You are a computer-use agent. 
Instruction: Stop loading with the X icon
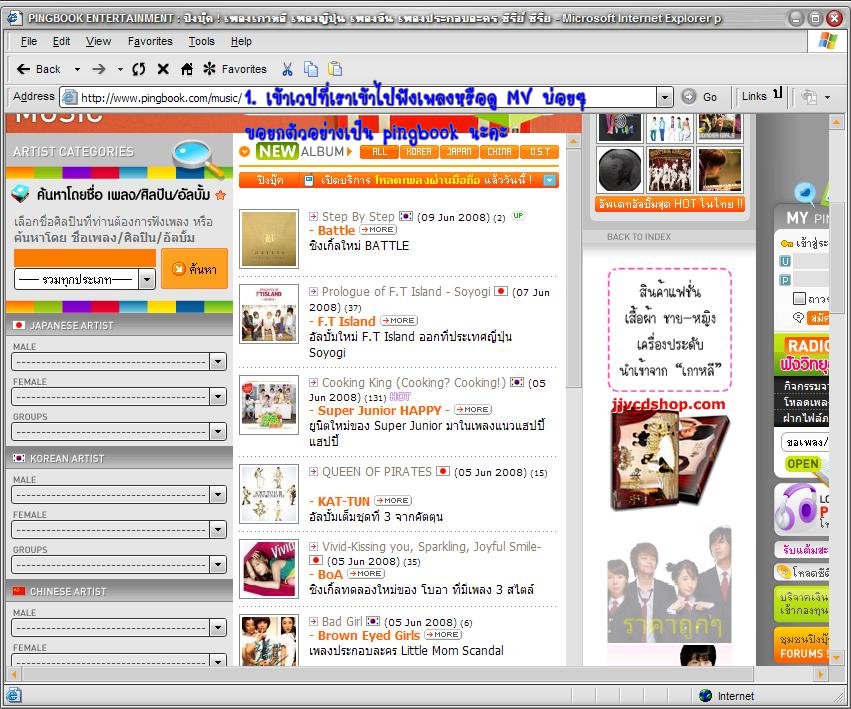pyautogui.click(x=163, y=69)
